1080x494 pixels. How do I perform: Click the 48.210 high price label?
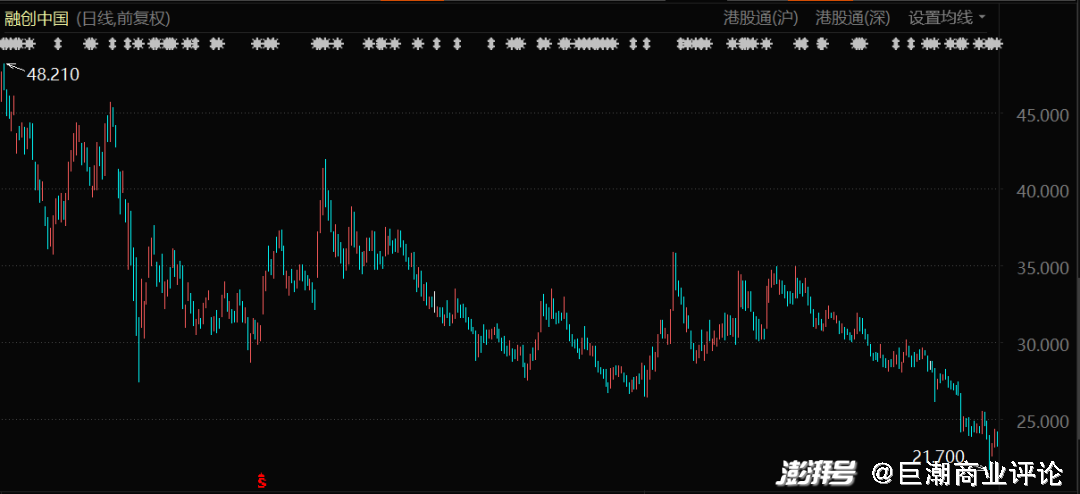53,74
